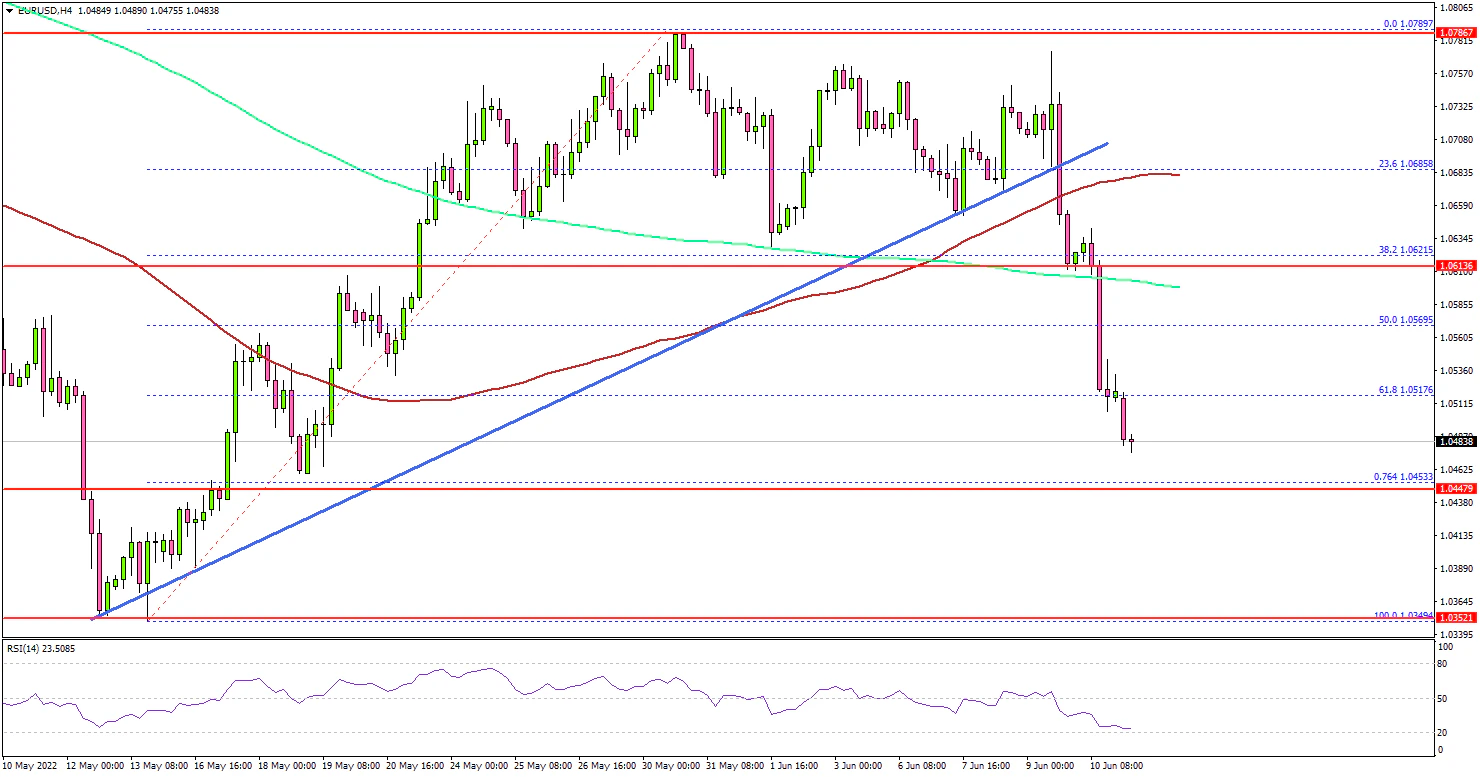Select the 61.8 1.05176 Fibonacci label
Image resolution: width=1480 pixels, height=777 pixels.
[x=1406, y=390]
